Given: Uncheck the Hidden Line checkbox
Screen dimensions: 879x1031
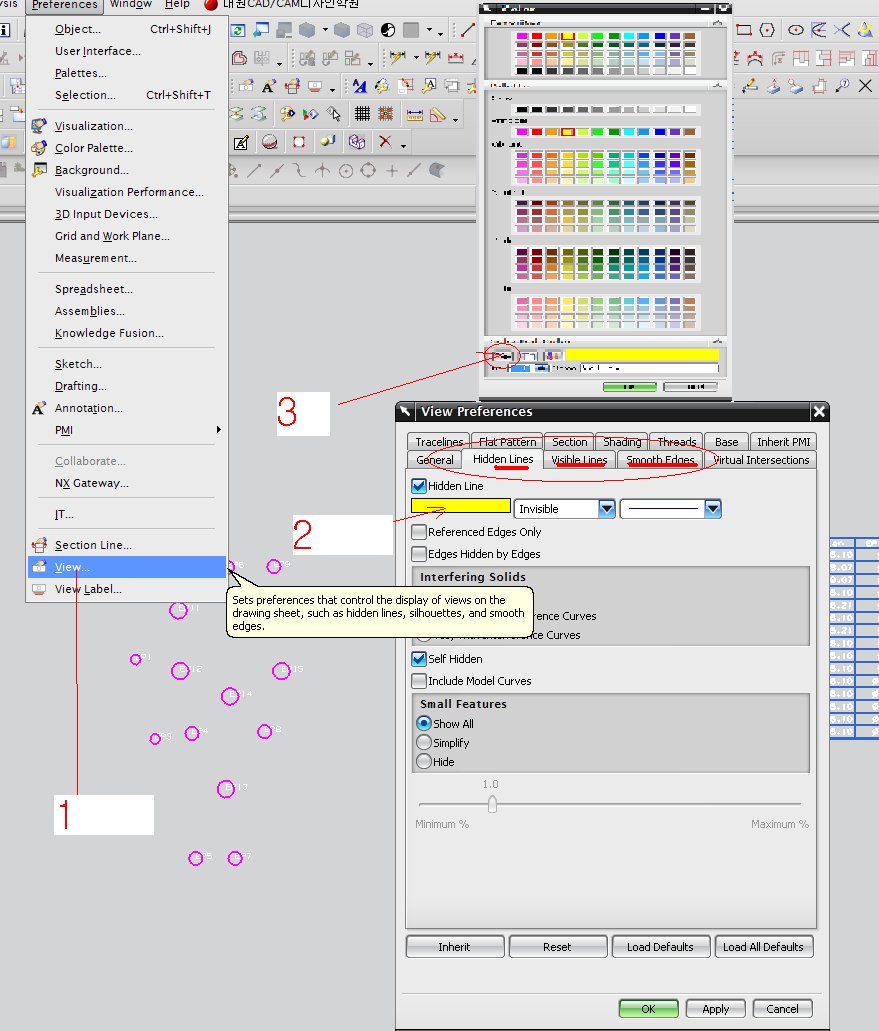Looking at the screenshot, I should (419, 486).
